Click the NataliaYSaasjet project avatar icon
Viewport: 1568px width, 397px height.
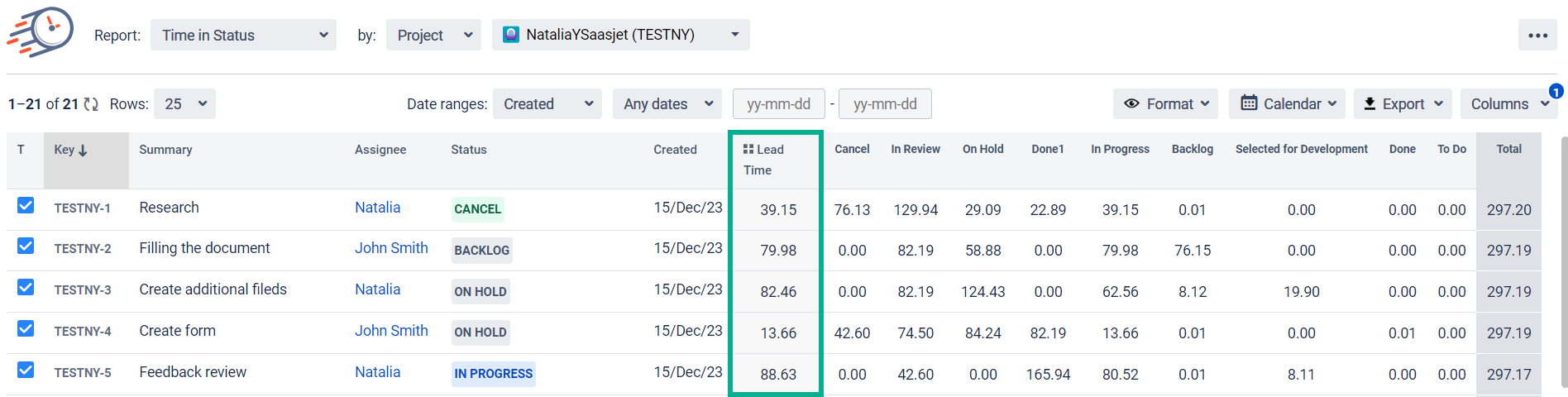(511, 35)
